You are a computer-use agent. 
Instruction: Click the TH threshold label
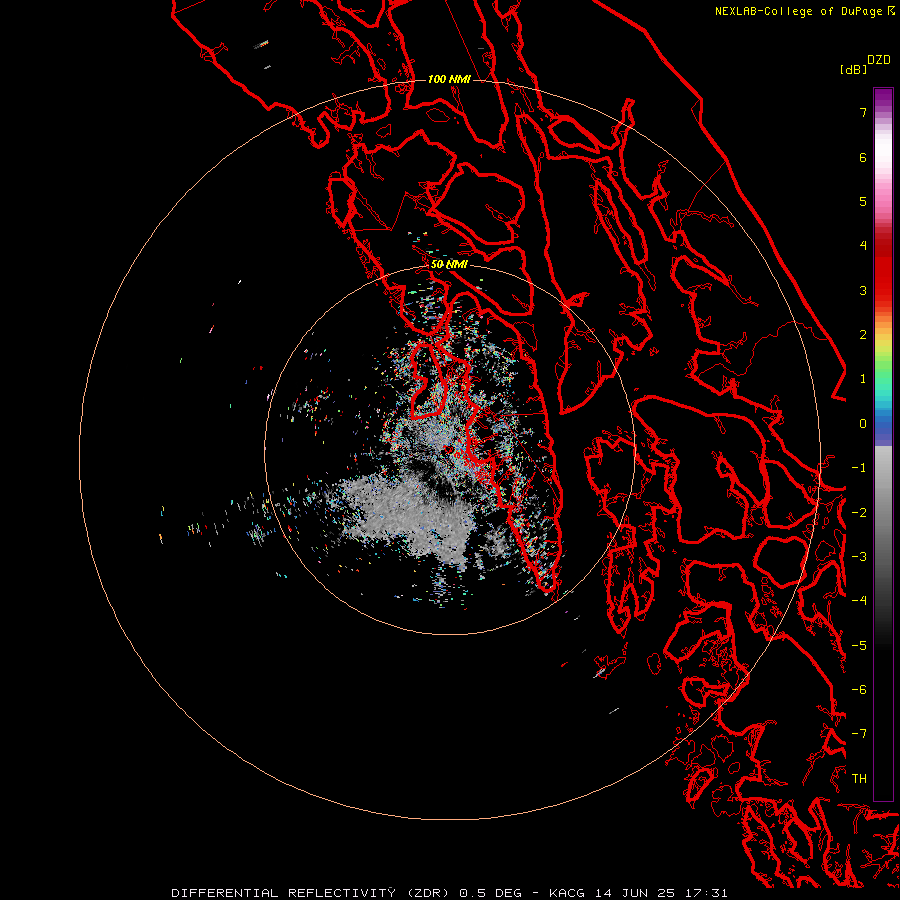[859, 779]
